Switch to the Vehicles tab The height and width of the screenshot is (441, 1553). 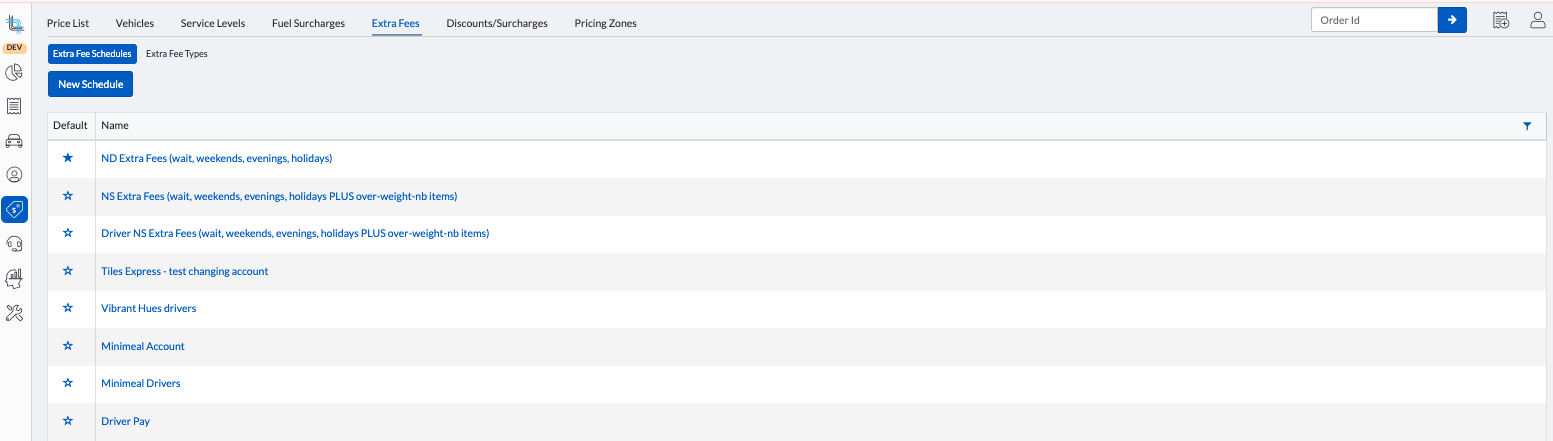(x=135, y=23)
